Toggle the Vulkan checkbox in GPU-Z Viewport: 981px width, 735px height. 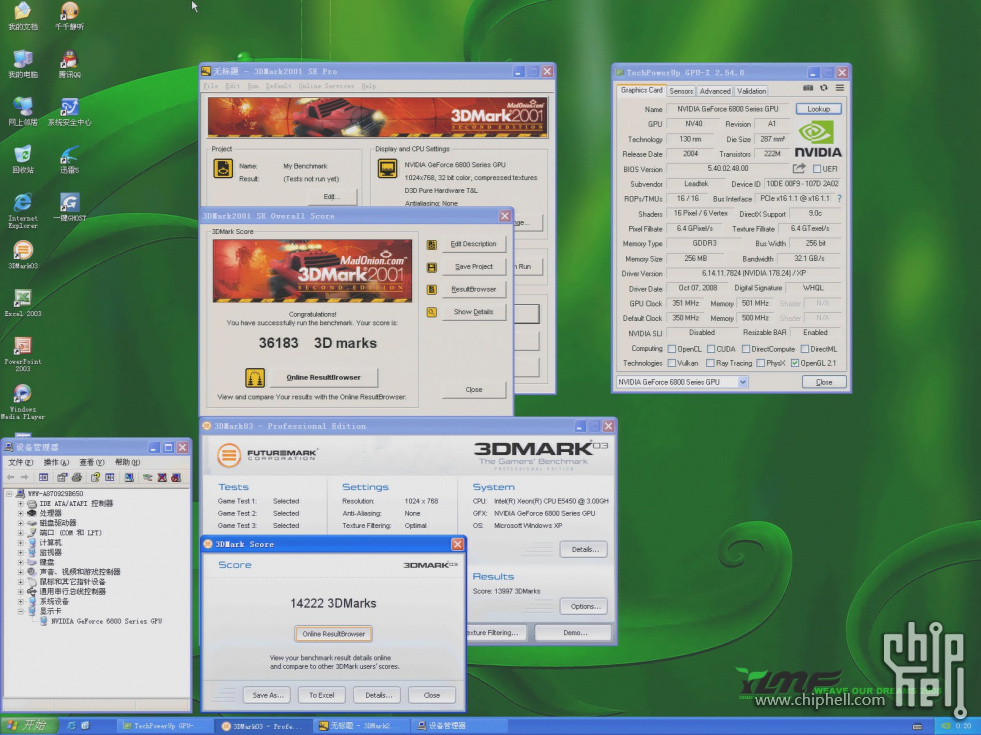(x=671, y=363)
